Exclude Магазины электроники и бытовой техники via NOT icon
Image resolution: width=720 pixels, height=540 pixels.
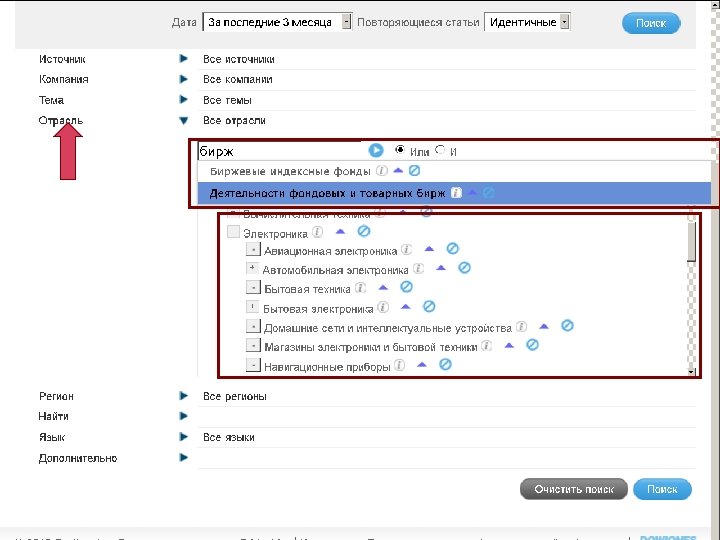click(532, 345)
